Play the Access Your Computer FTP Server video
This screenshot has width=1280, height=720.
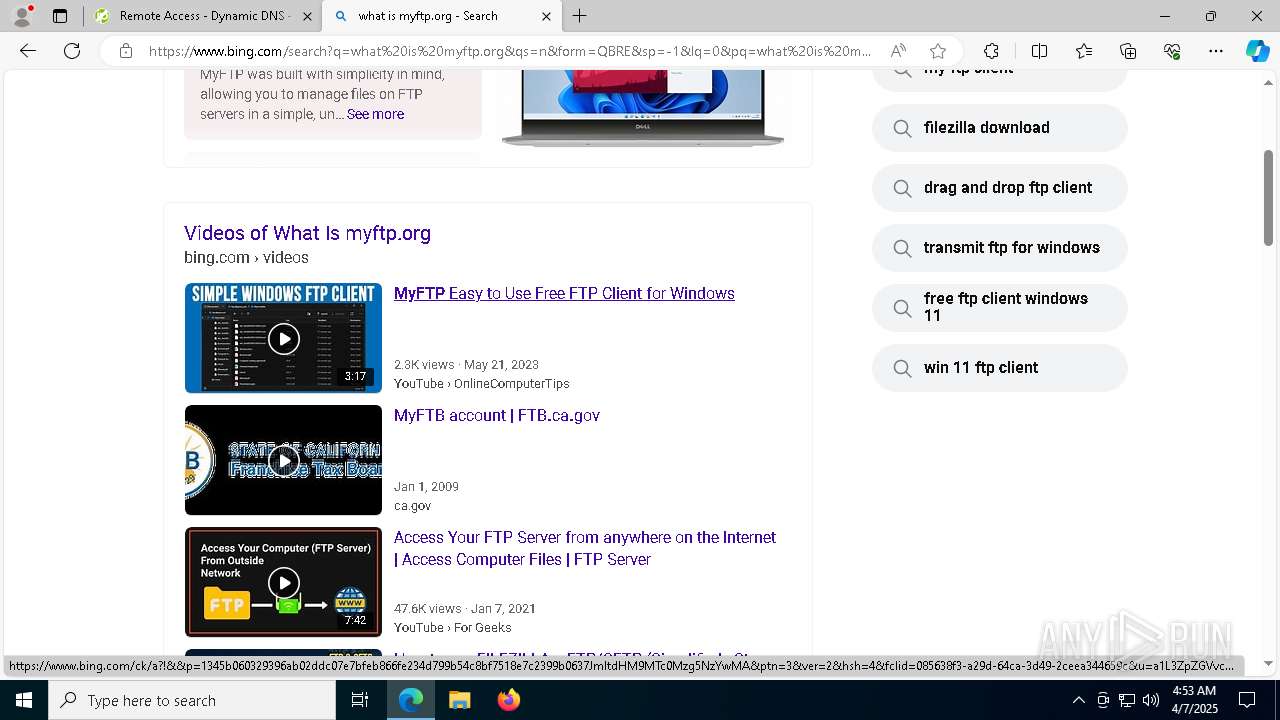[x=283, y=582]
